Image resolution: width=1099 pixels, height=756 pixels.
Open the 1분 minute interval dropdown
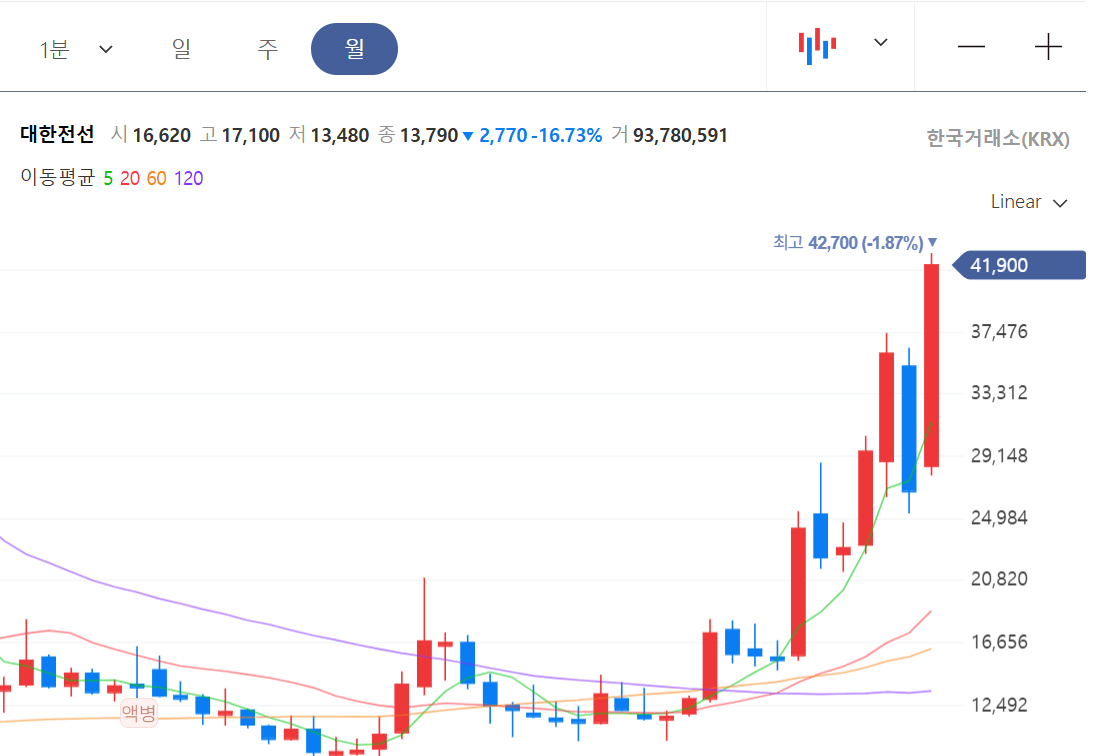point(76,49)
